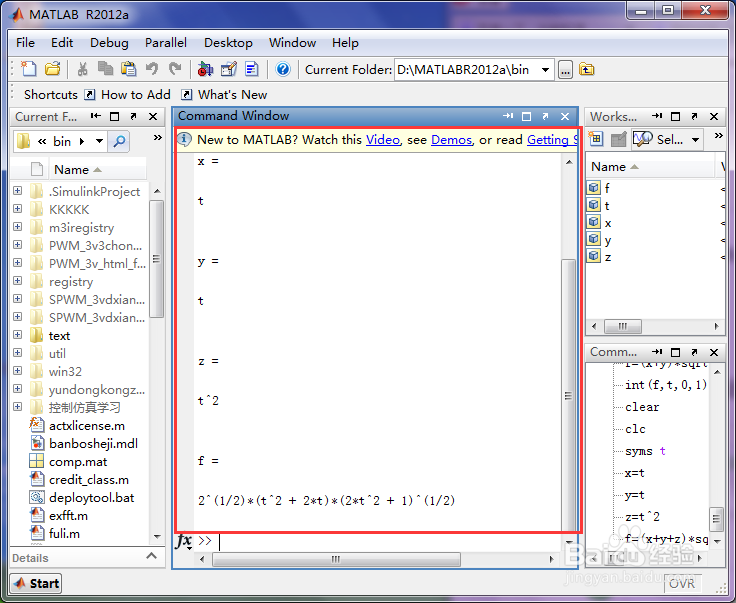
Task: Open the Profiler toolbar icon
Action: point(252,69)
